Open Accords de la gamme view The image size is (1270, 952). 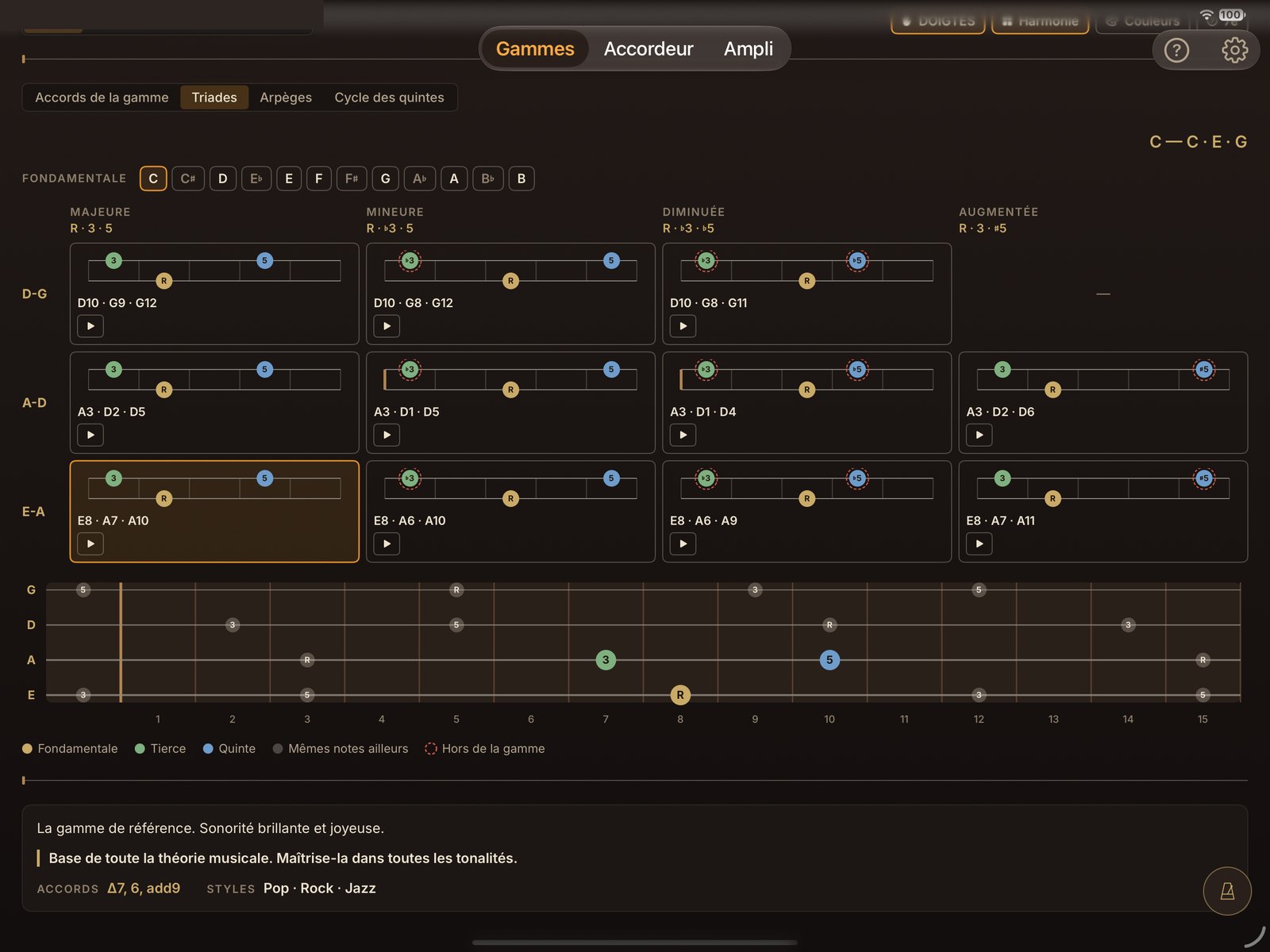[102, 98]
